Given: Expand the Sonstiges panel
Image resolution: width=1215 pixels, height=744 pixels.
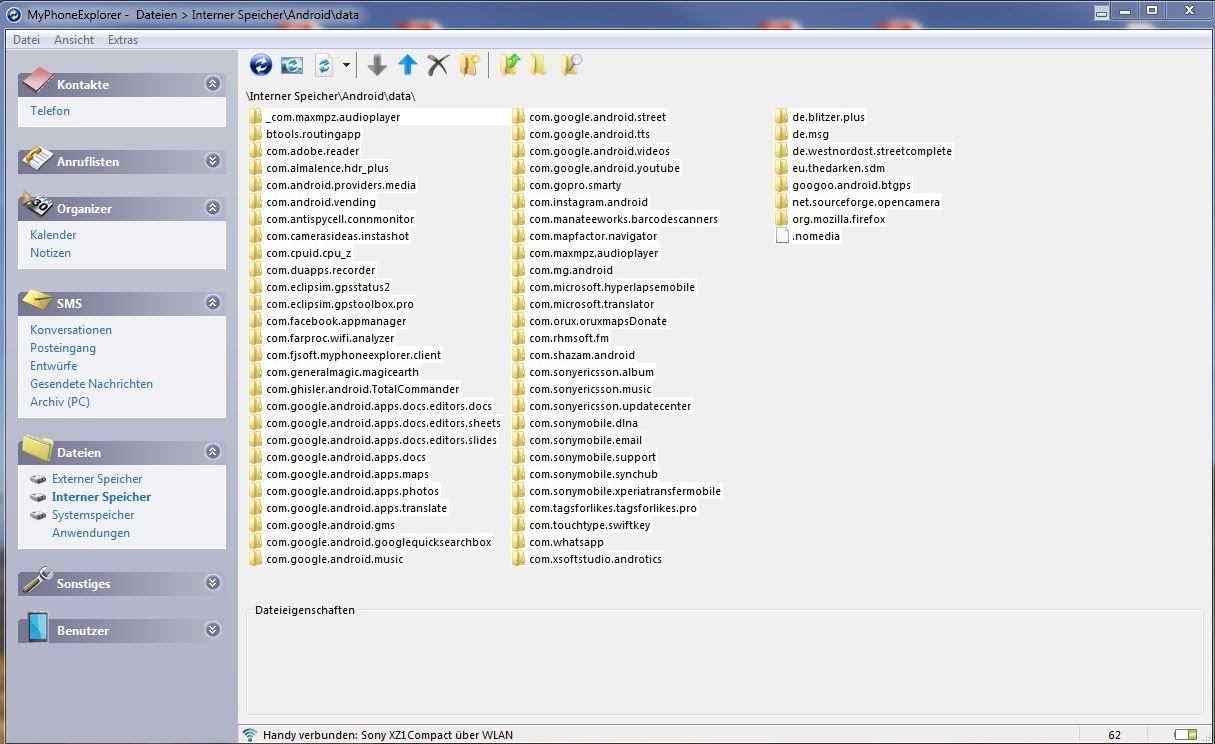Looking at the screenshot, I should (212, 583).
